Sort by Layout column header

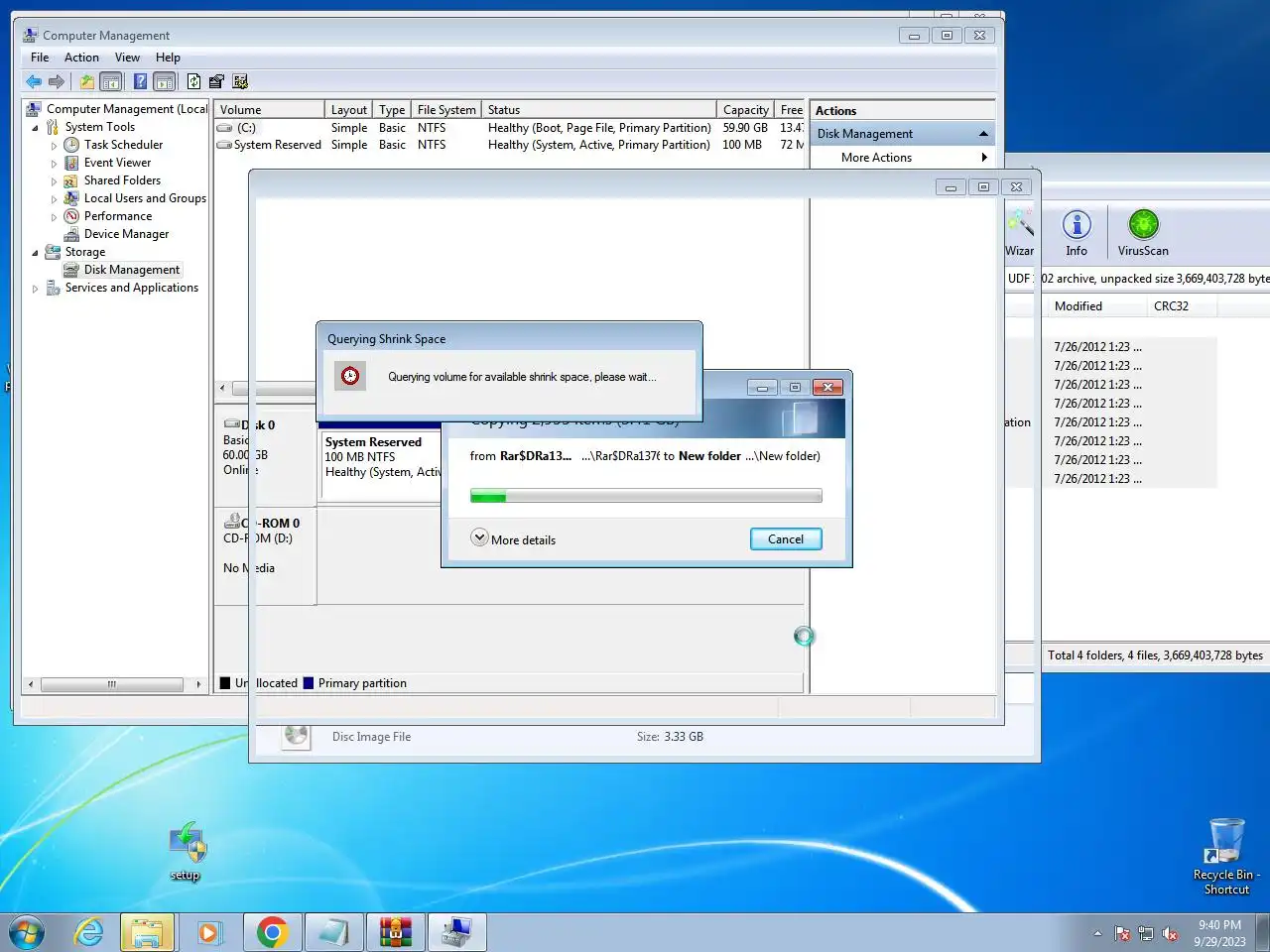click(348, 110)
